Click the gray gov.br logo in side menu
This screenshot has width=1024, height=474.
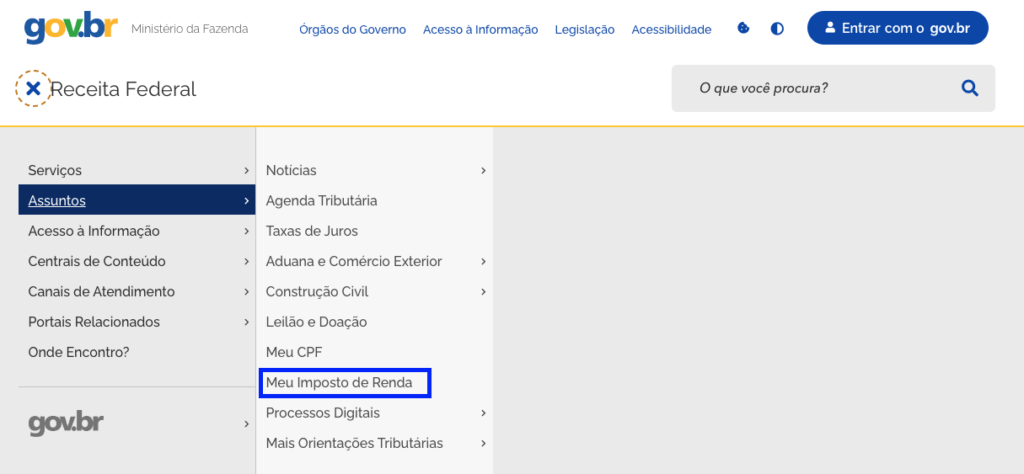66,423
